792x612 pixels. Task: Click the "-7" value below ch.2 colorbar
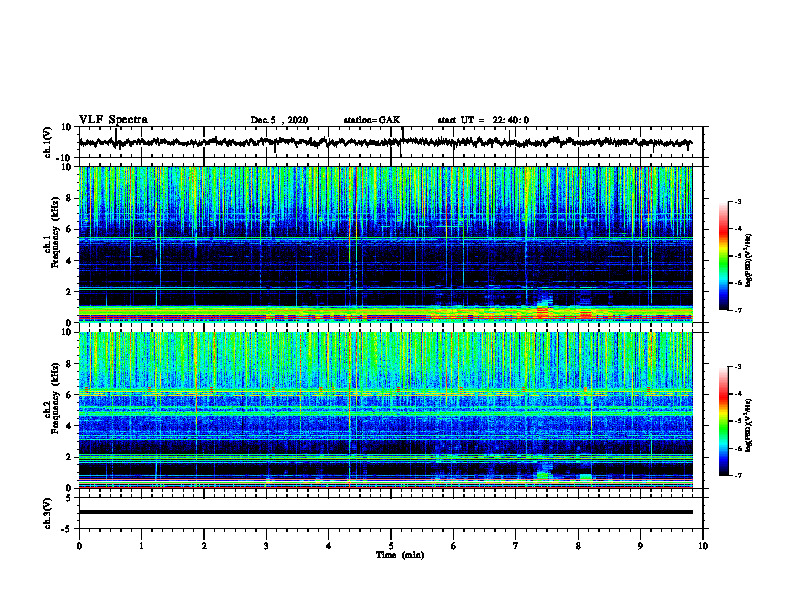pyautogui.click(x=737, y=475)
